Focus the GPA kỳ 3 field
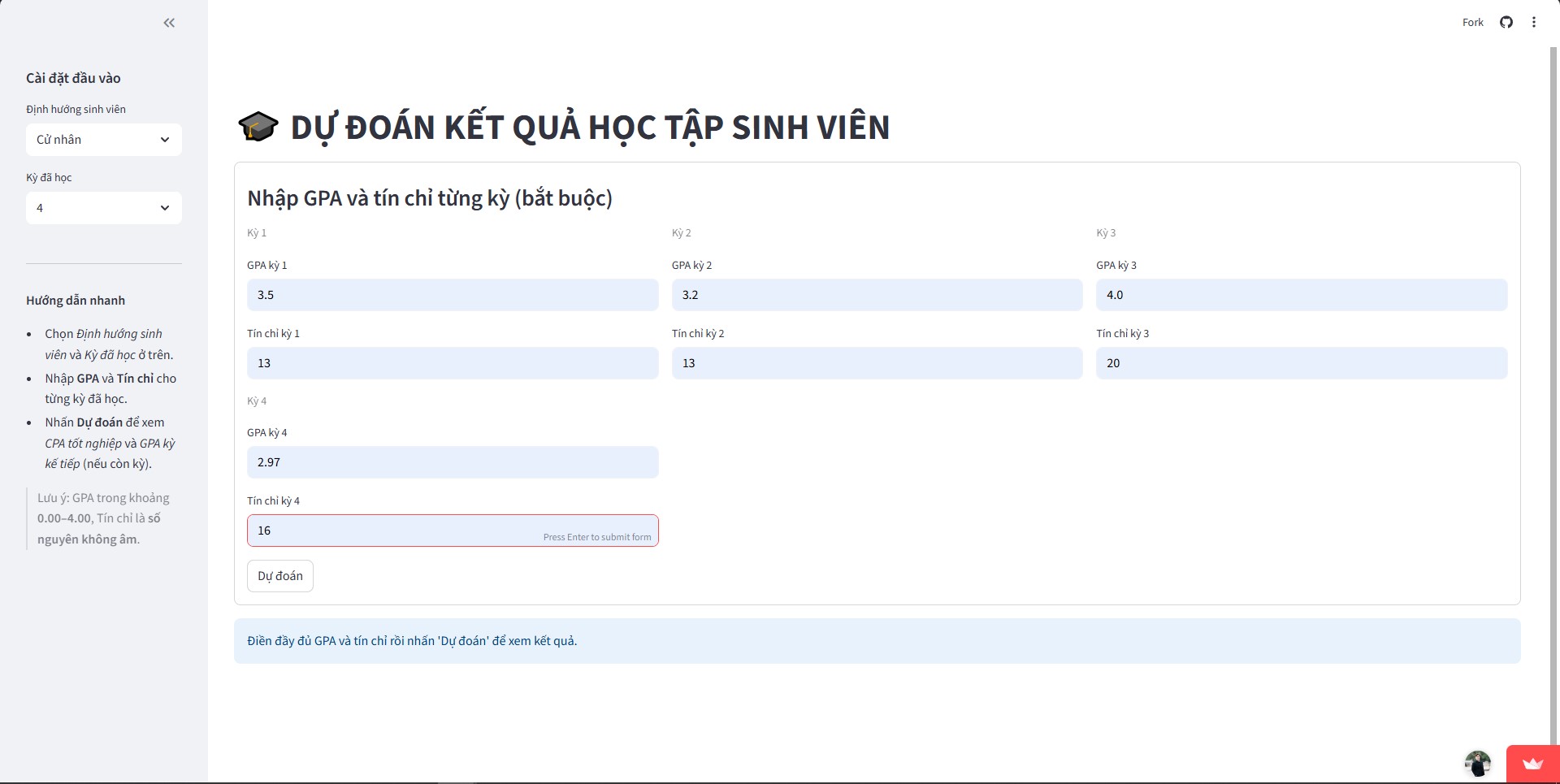The width and height of the screenshot is (1560, 784). (x=1302, y=295)
